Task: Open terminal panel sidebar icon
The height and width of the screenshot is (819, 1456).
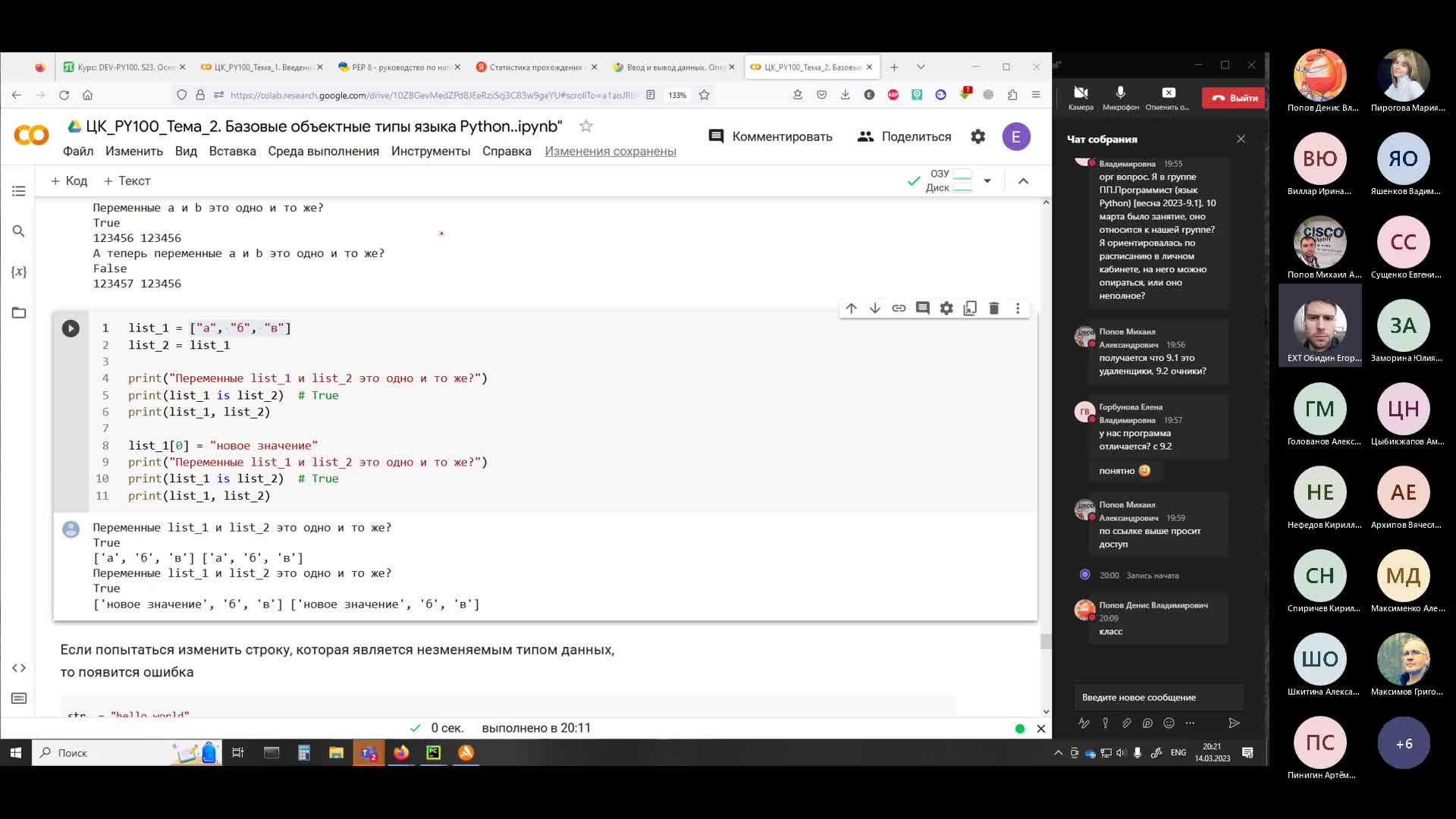Action: click(19, 698)
